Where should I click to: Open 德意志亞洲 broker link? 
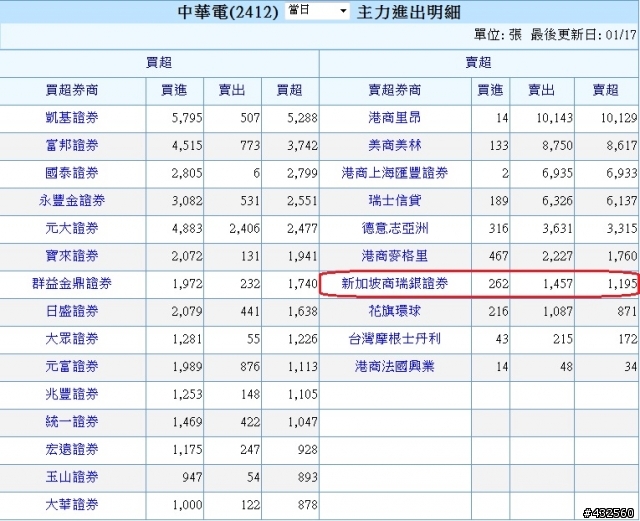point(395,228)
